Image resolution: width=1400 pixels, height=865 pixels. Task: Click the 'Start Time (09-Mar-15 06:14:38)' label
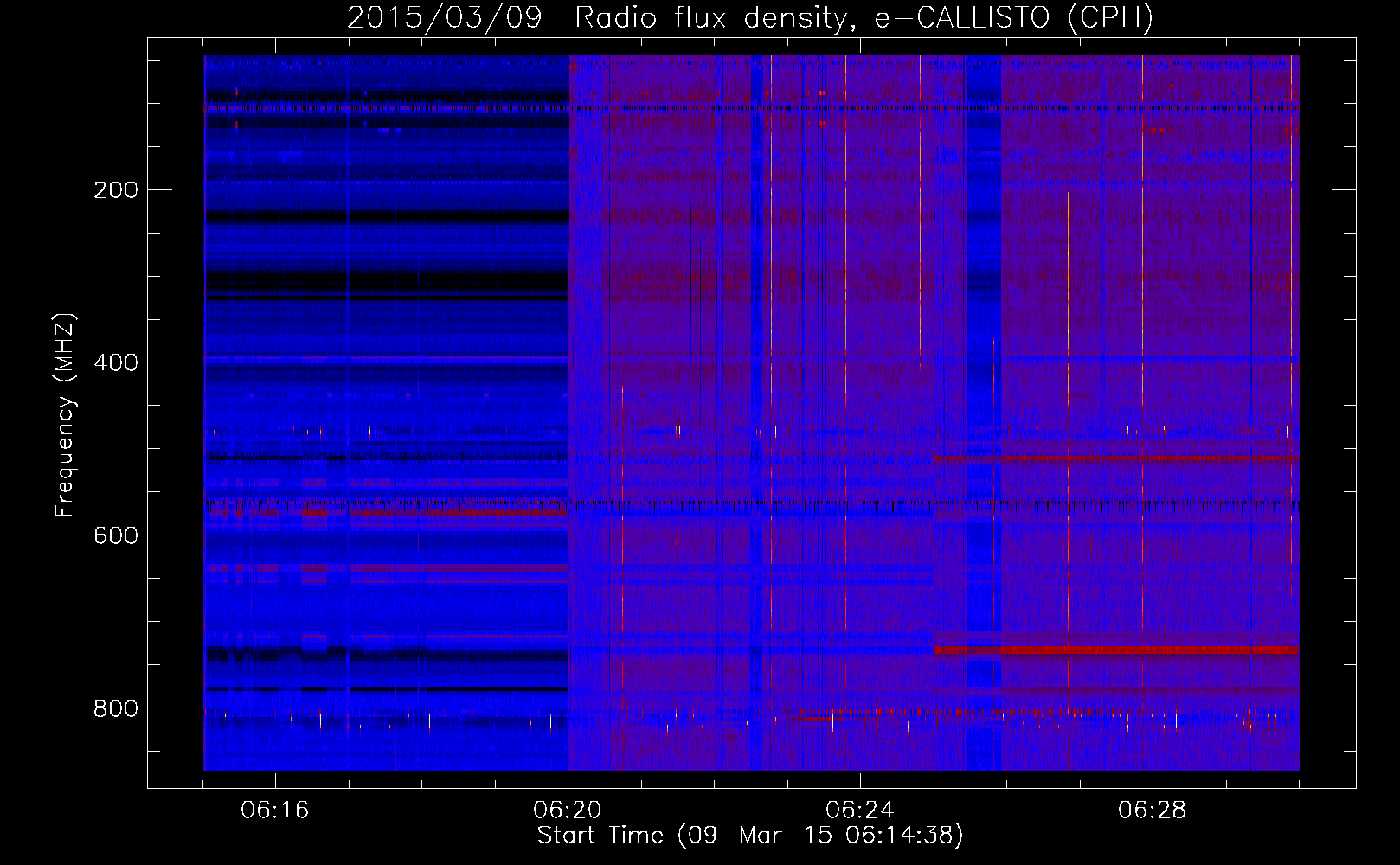750,836
